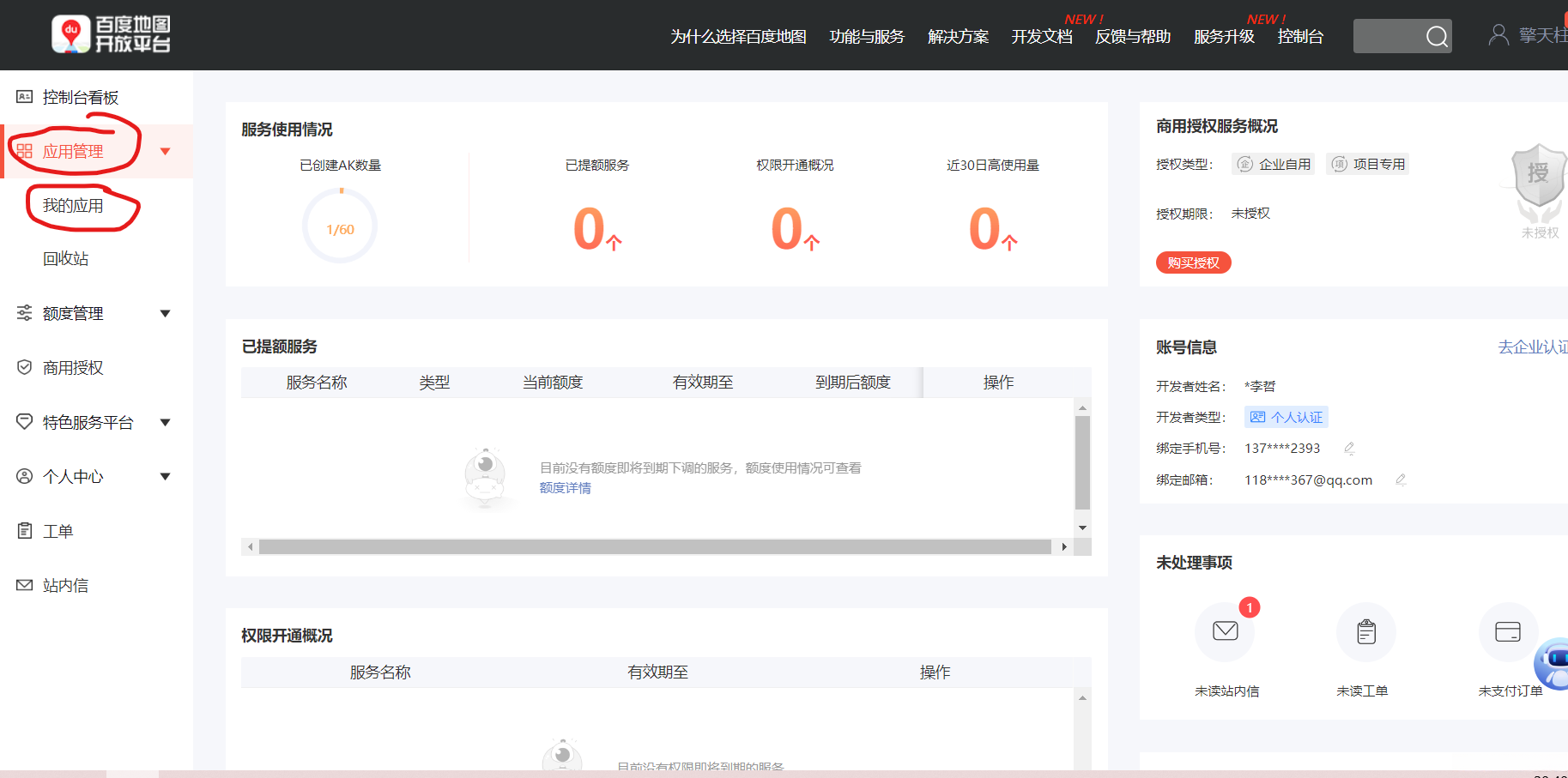Open the 功能与服务 navigation menu
Viewport: 1568px width, 778px height.
pyautogui.click(x=867, y=36)
